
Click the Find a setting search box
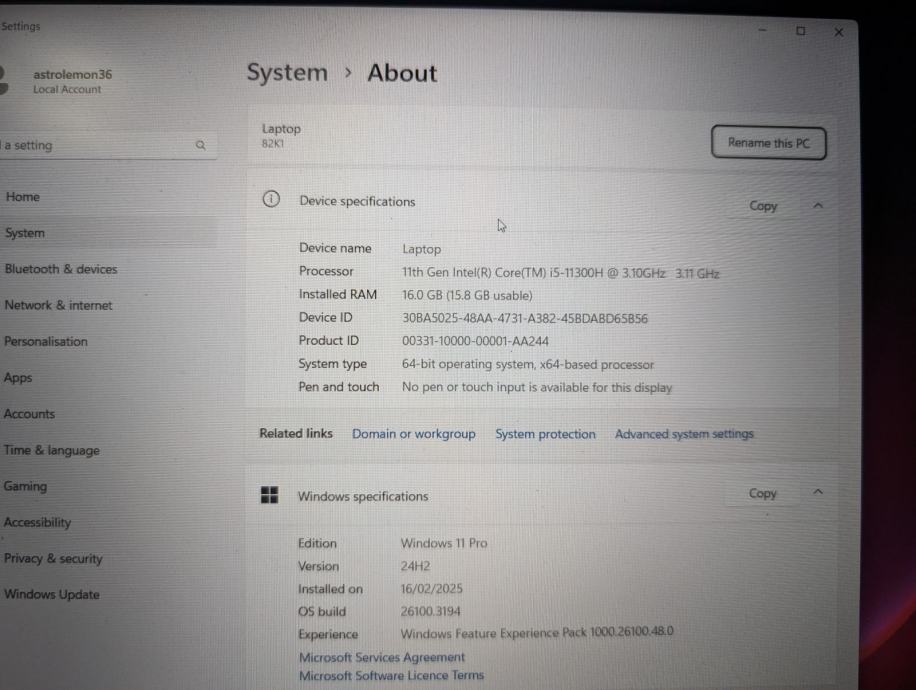[108, 145]
